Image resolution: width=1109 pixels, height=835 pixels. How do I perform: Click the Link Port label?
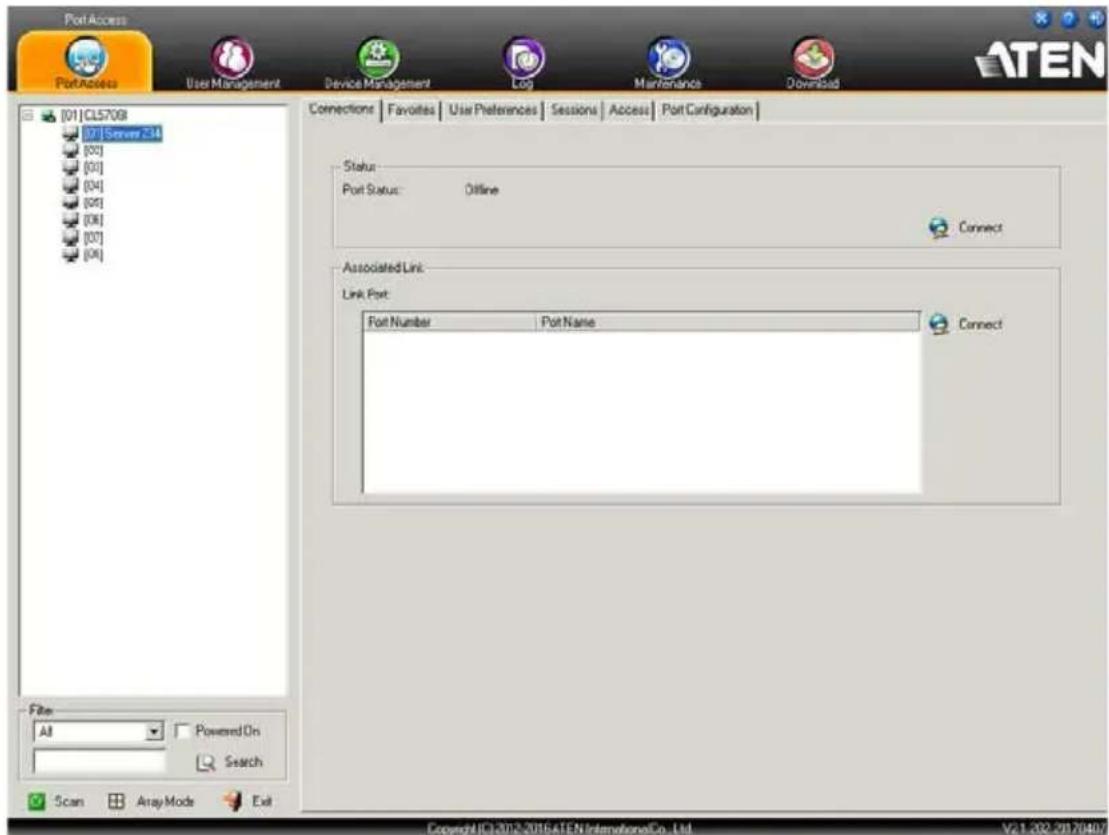[x=366, y=294]
